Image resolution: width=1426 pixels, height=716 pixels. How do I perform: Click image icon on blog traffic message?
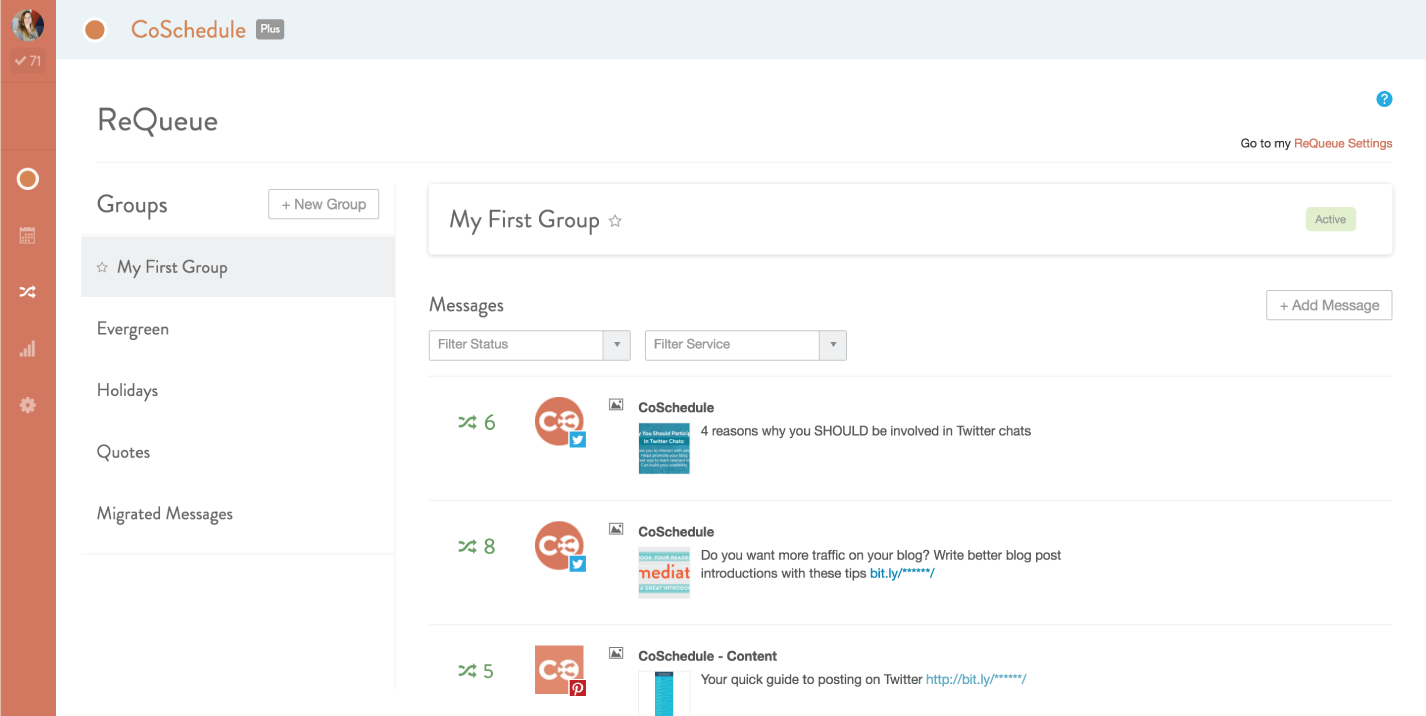click(x=616, y=529)
